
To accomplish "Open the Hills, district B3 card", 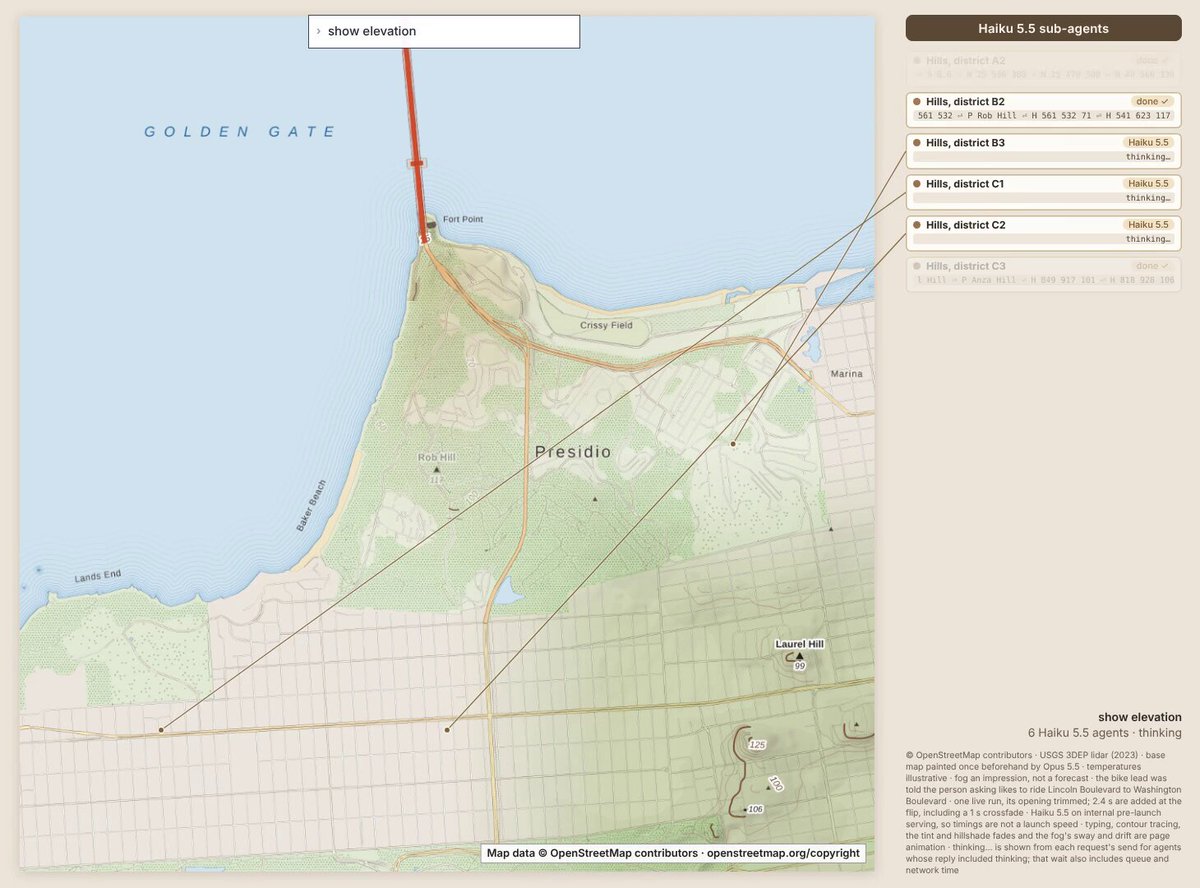I will click(1044, 151).
